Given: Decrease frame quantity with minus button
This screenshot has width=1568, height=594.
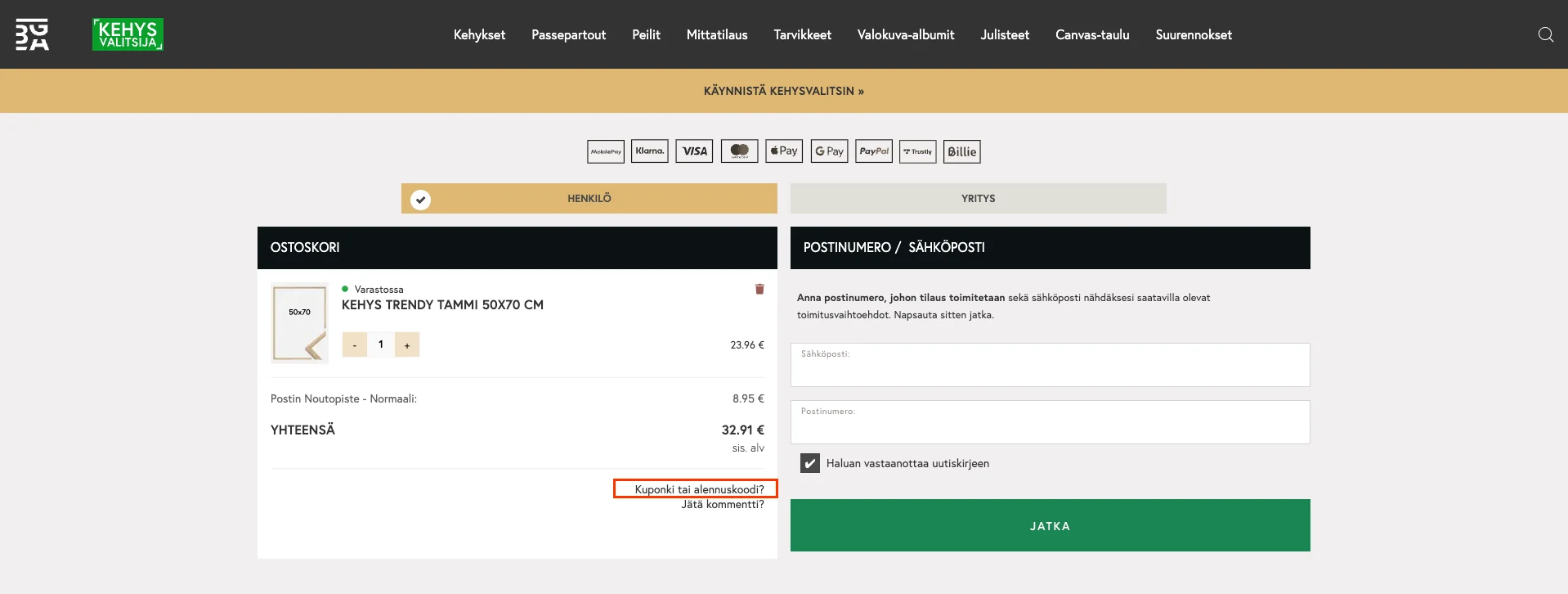Looking at the screenshot, I should click(x=355, y=344).
